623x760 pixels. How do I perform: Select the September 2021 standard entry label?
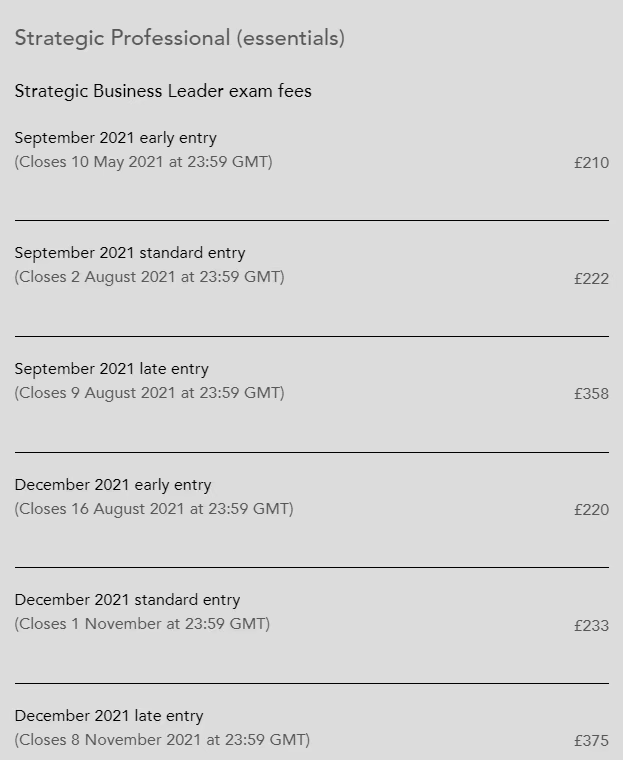[x=130, y=253]
